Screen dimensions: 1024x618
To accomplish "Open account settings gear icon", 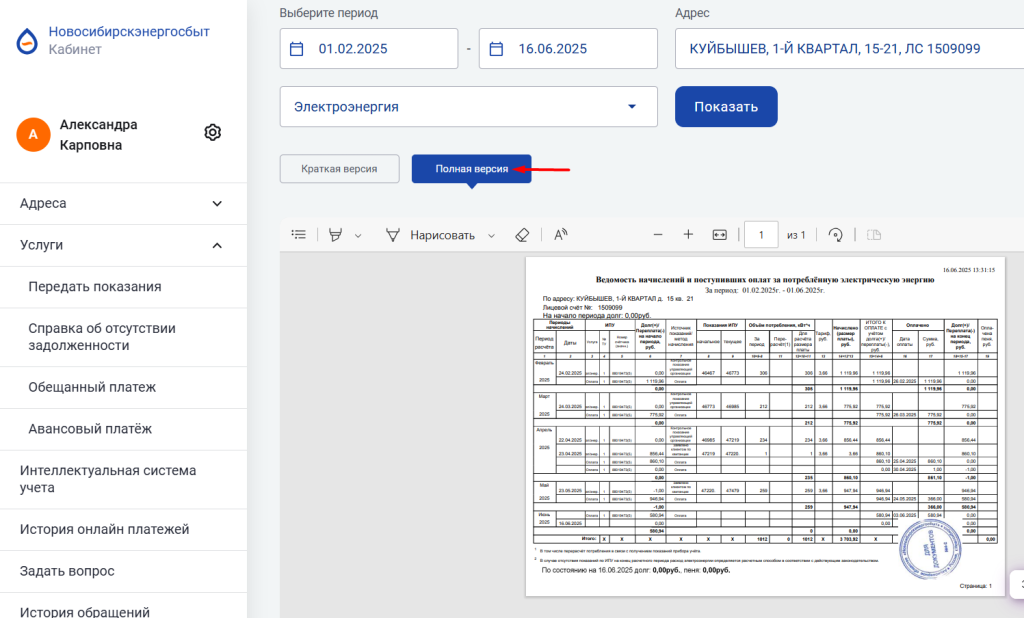I will (212, 133).
